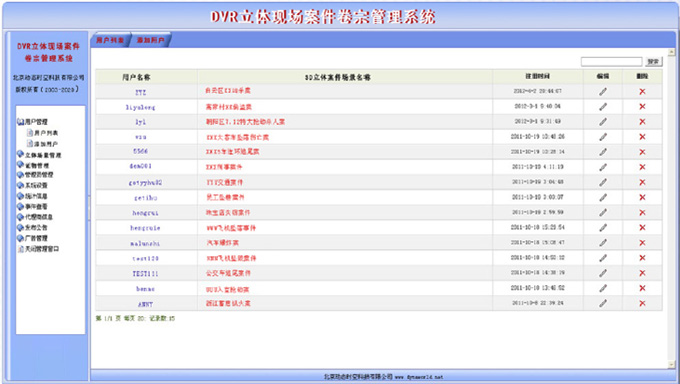The width and height of the screenshot is (680, 384).
Task: Focus the search text field
Action: [x=611, y=62]
